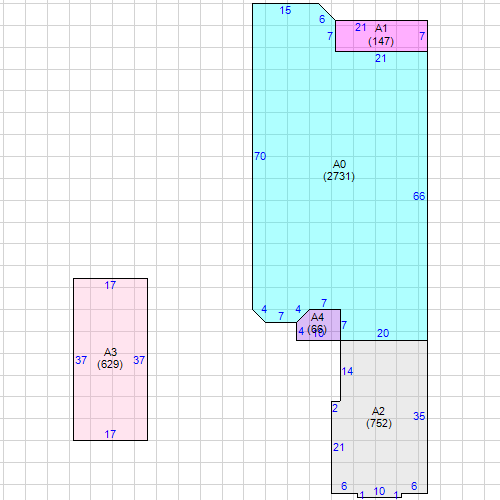Select the A1 (147) area label
Screen dimensions: 500x500
click(381, 35)
